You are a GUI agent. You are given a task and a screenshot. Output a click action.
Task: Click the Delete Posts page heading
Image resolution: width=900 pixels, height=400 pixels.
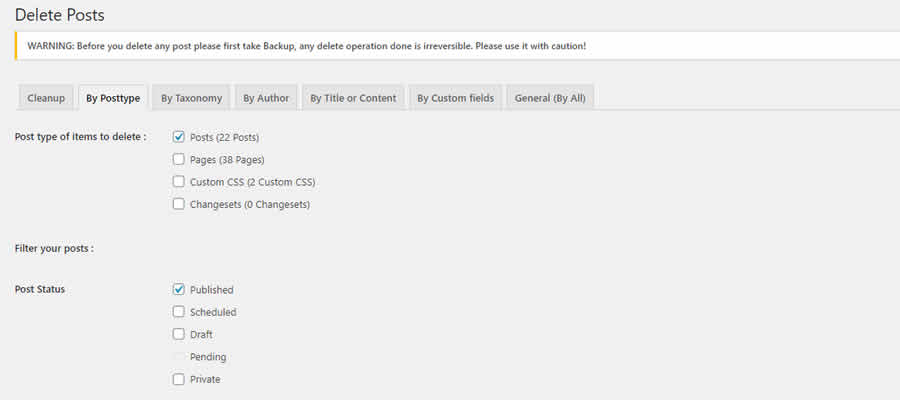coord(60,15)
